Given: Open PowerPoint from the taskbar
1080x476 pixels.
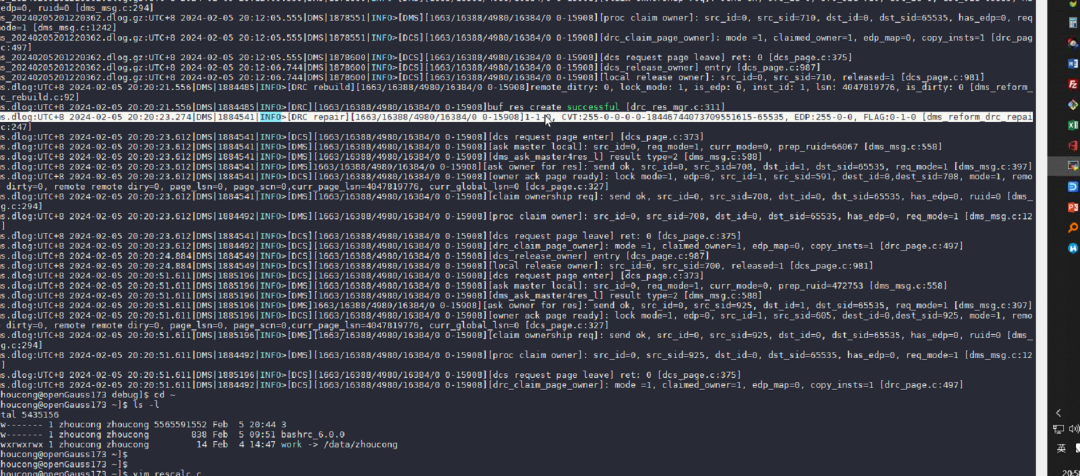Looking at the screenshot, I should [x=1072, y=206].
